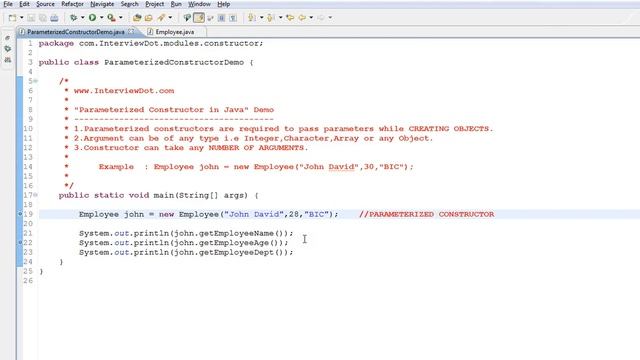This screenshot has height=360, width=640.
Task: Open the File menu
Action: pos(8,4)
